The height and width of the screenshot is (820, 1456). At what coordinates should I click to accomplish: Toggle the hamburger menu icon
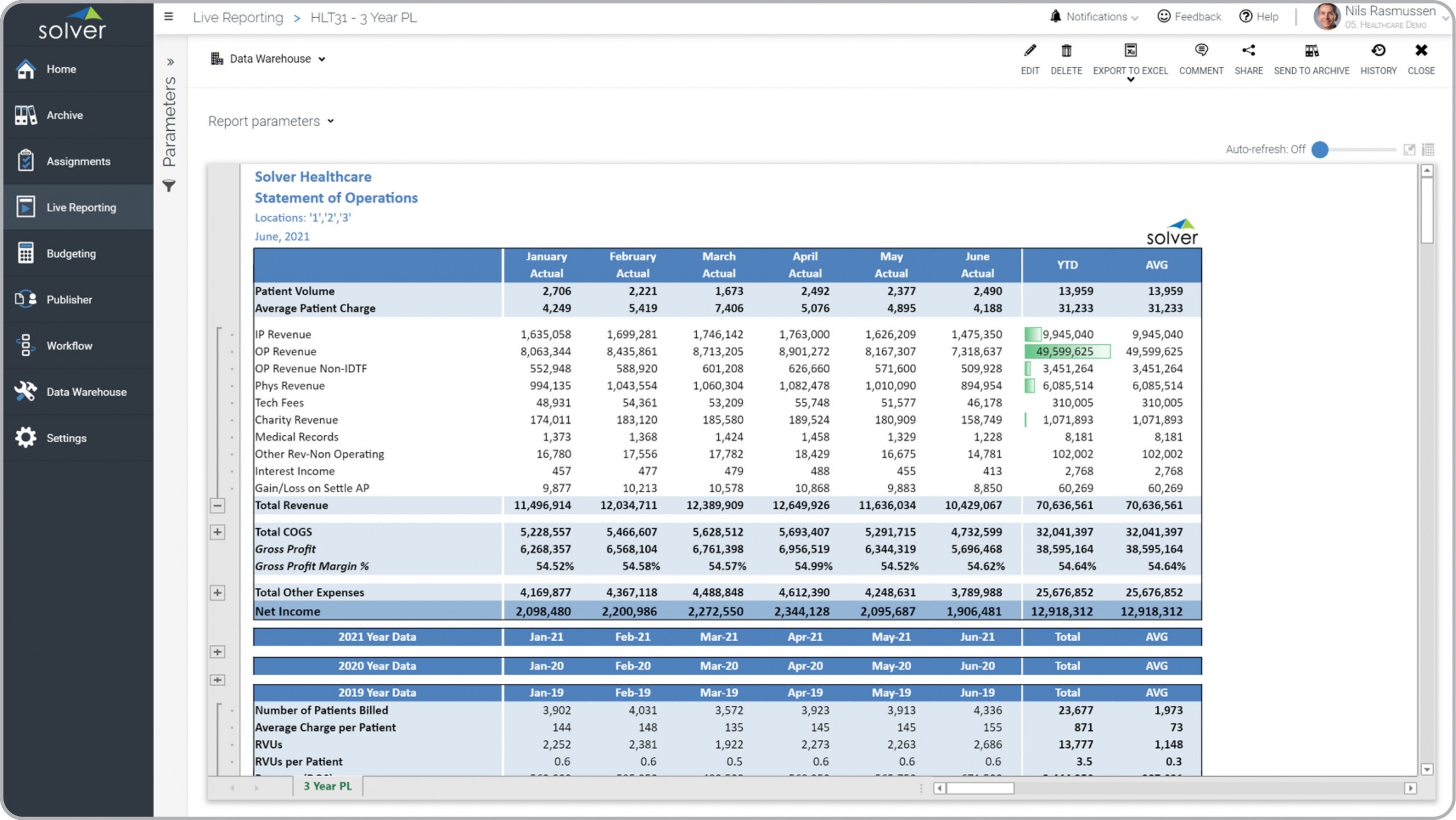click(168, 17)
